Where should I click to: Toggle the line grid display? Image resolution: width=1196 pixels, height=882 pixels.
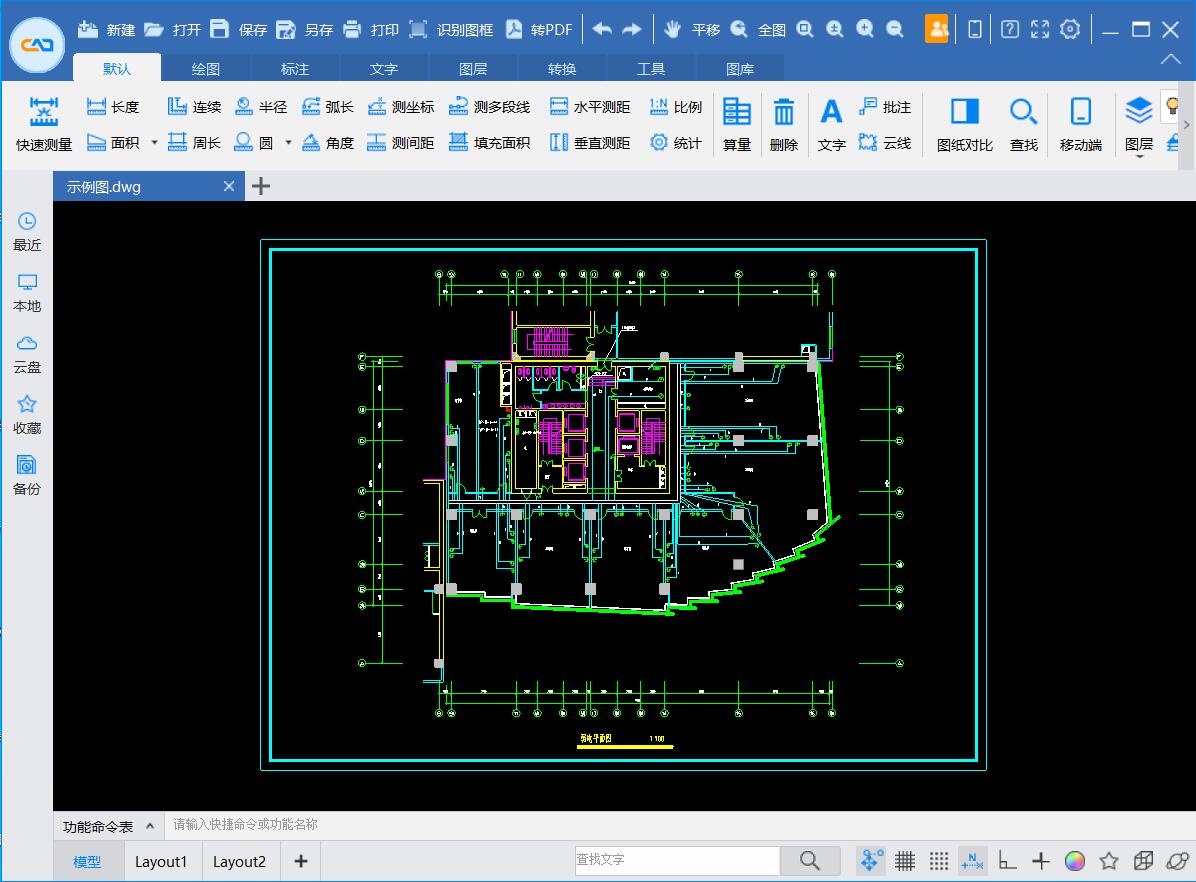[x=905, y=861]
